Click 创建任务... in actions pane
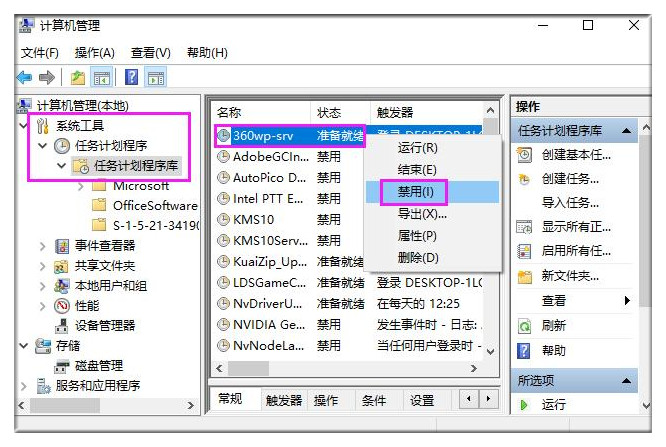This screenshot has width=666, height=447. click(x=570, y=179)
